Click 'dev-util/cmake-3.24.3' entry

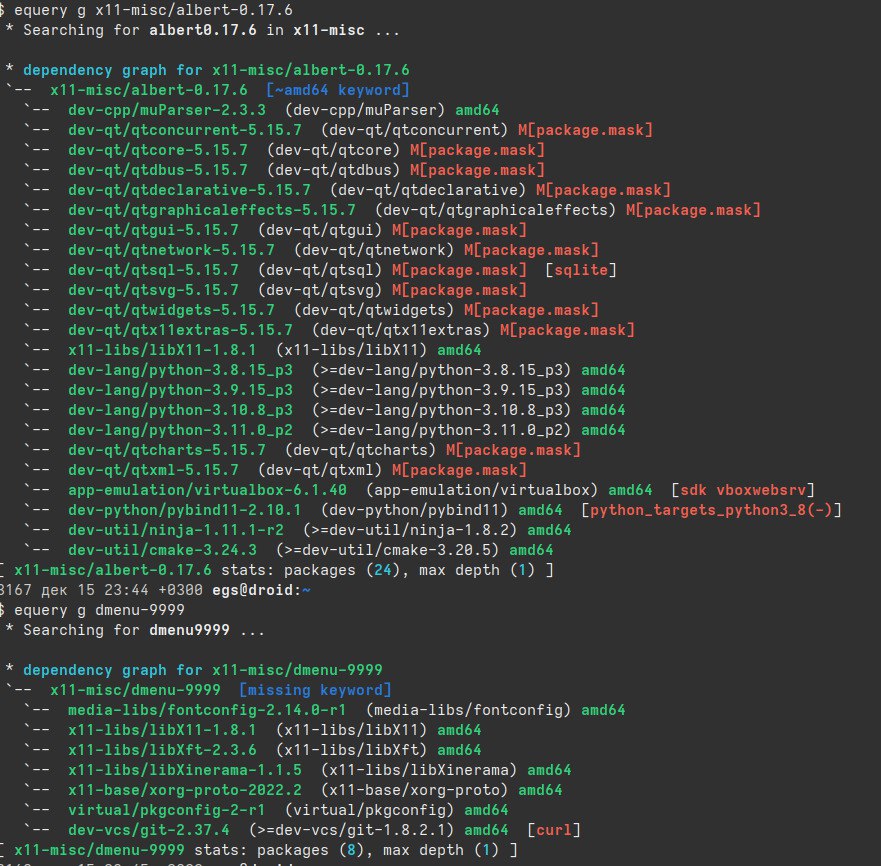(x=162, y=550)
